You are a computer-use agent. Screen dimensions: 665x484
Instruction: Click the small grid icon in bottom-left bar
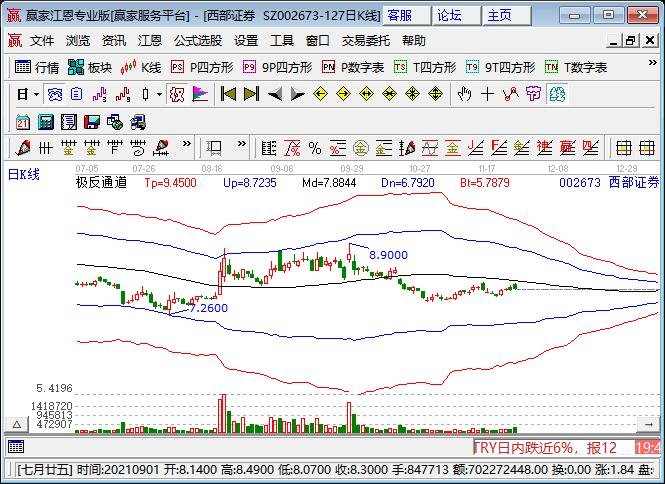(x=16, y=447)
